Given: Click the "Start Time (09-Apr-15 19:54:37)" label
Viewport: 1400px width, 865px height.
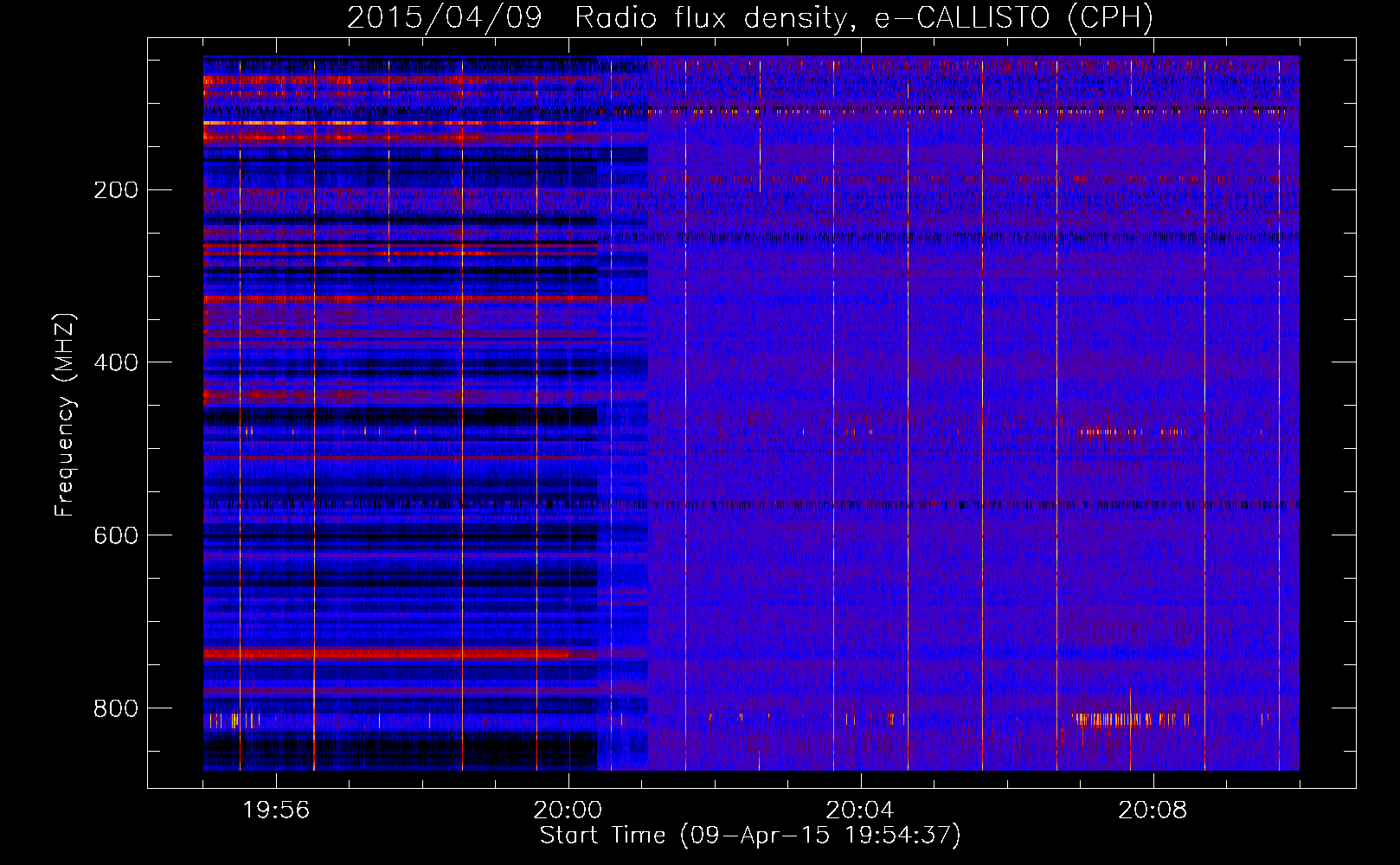Looking at the screenshot, I should pos(750,836).
